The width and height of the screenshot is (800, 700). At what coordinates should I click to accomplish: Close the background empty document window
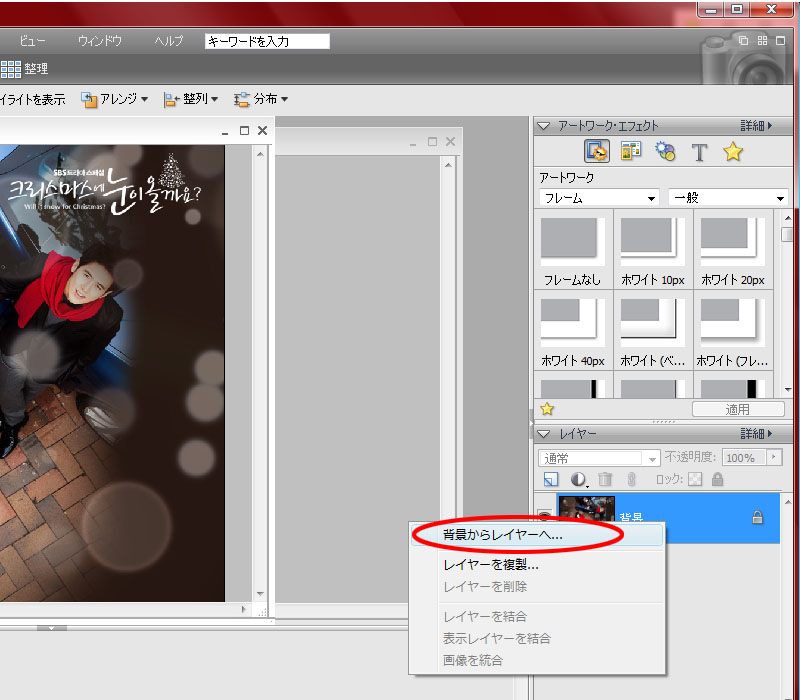(x=451, y=141)
